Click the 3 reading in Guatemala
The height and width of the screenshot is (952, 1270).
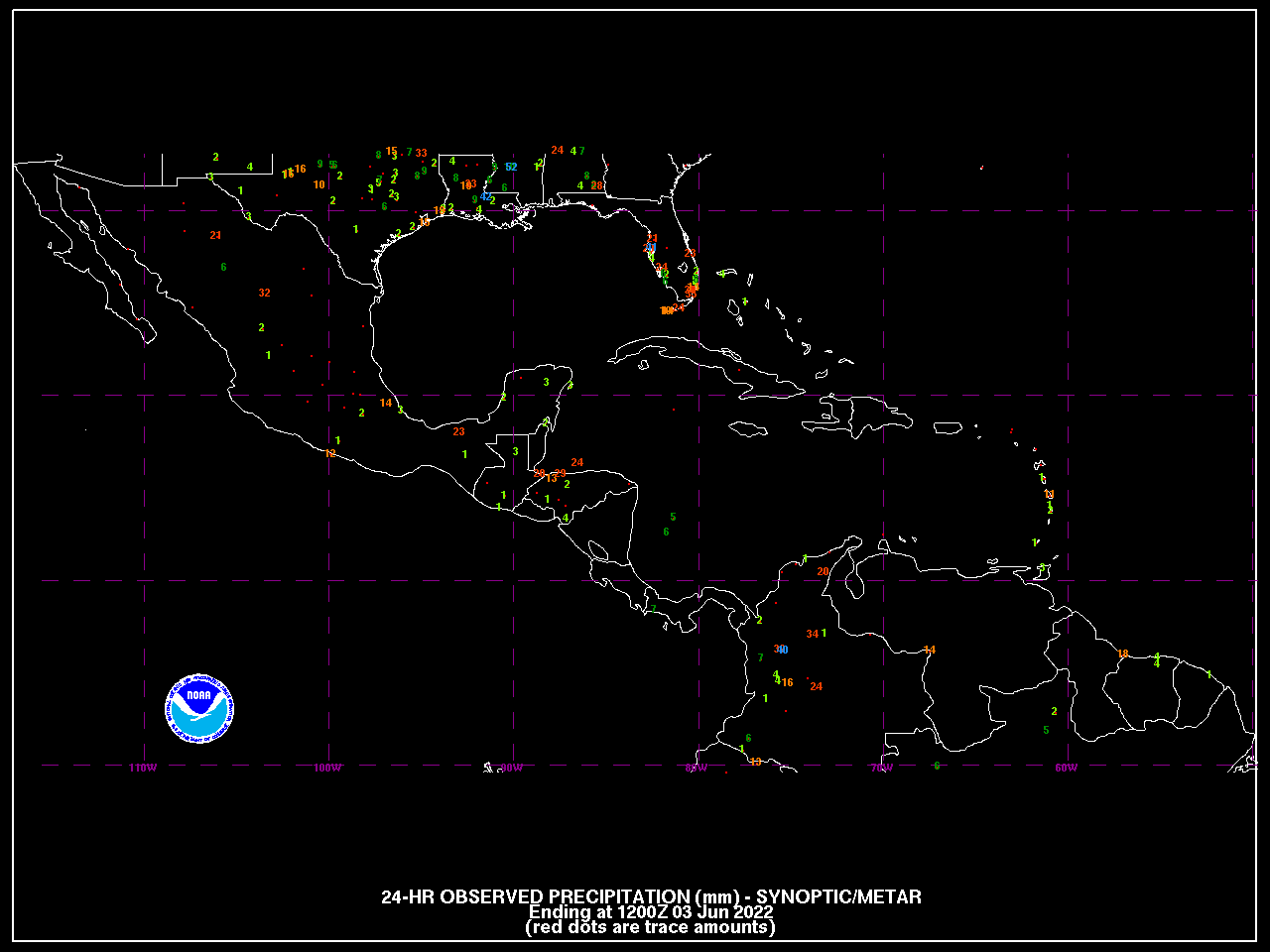click(515, 451)
